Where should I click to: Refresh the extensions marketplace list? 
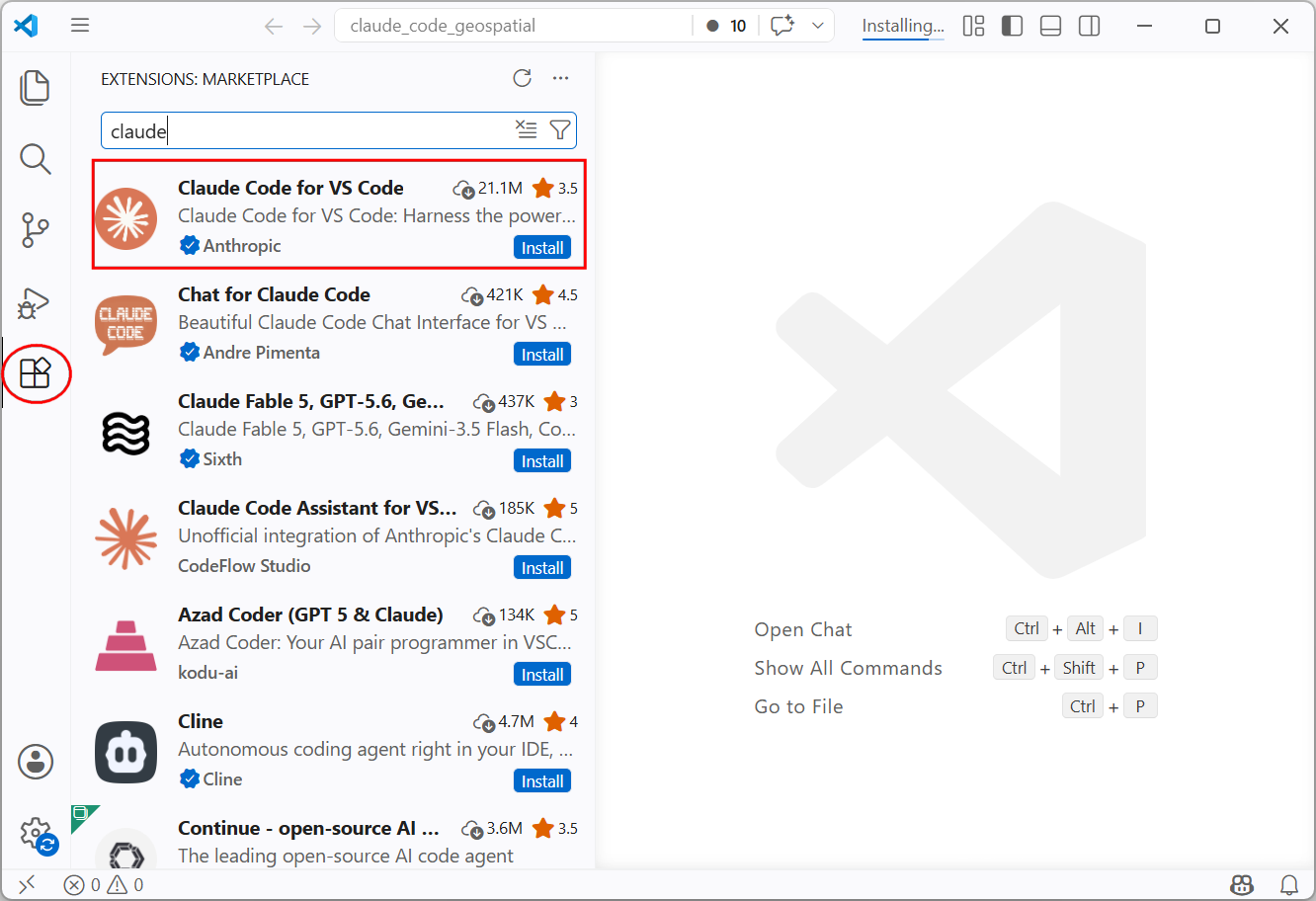coord(523,78)
